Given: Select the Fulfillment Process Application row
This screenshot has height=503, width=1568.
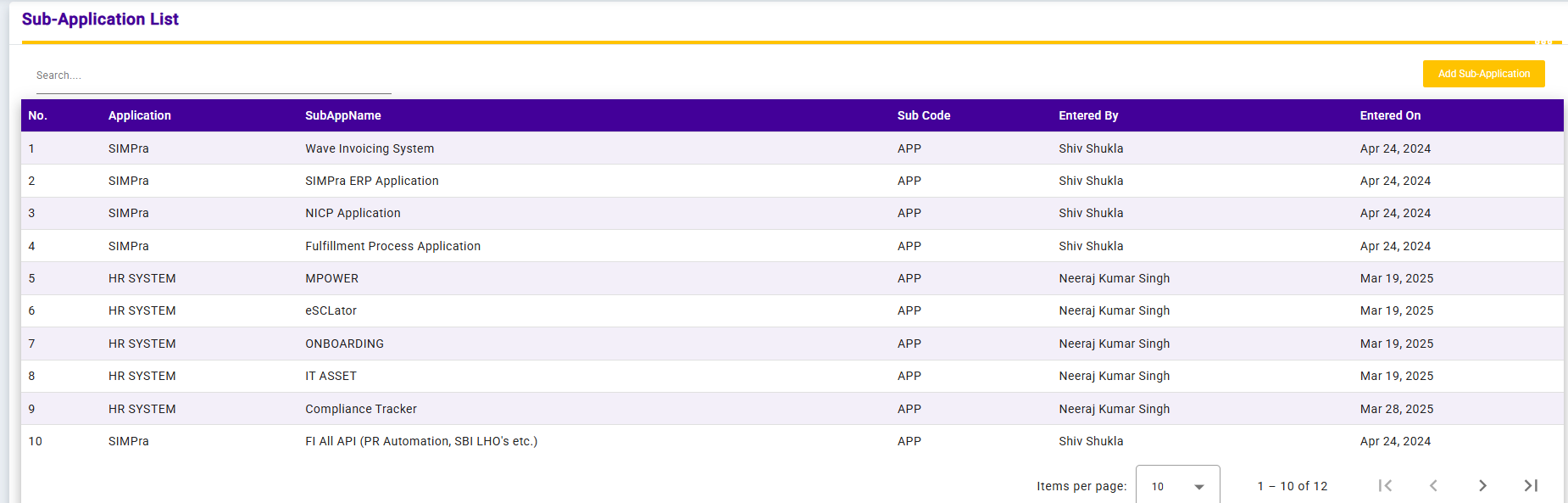Looking at the screenshot, I should click(x=392, y=246).
